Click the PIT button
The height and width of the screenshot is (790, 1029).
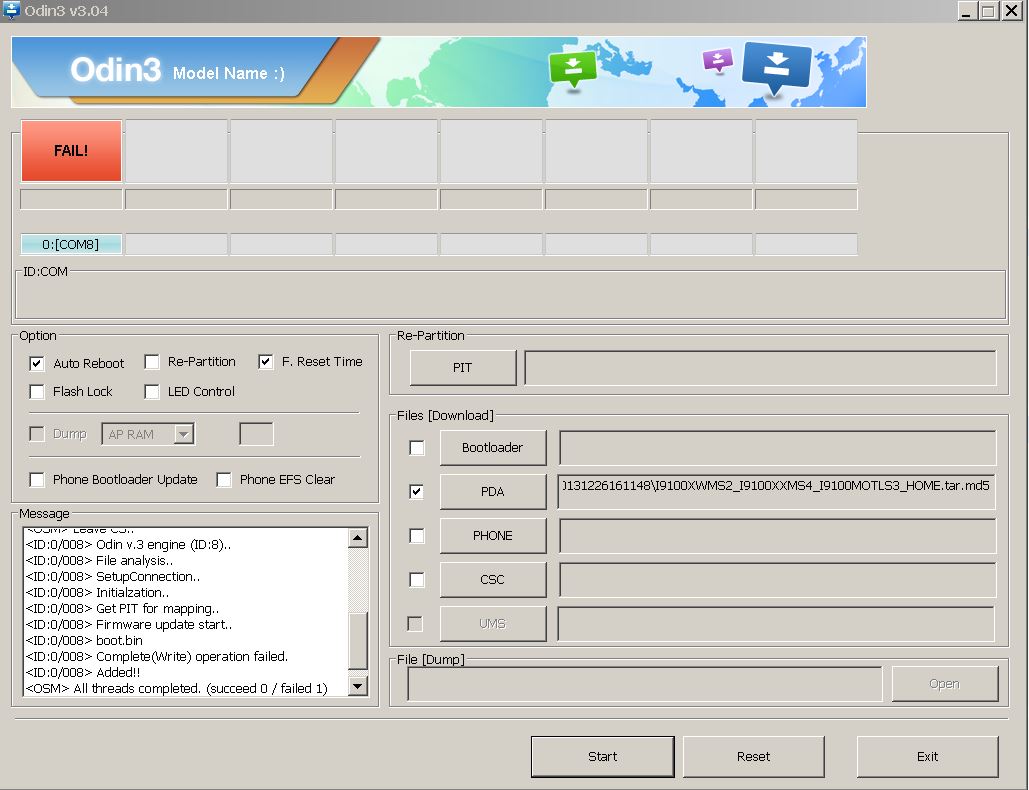(x=463, y=367)
